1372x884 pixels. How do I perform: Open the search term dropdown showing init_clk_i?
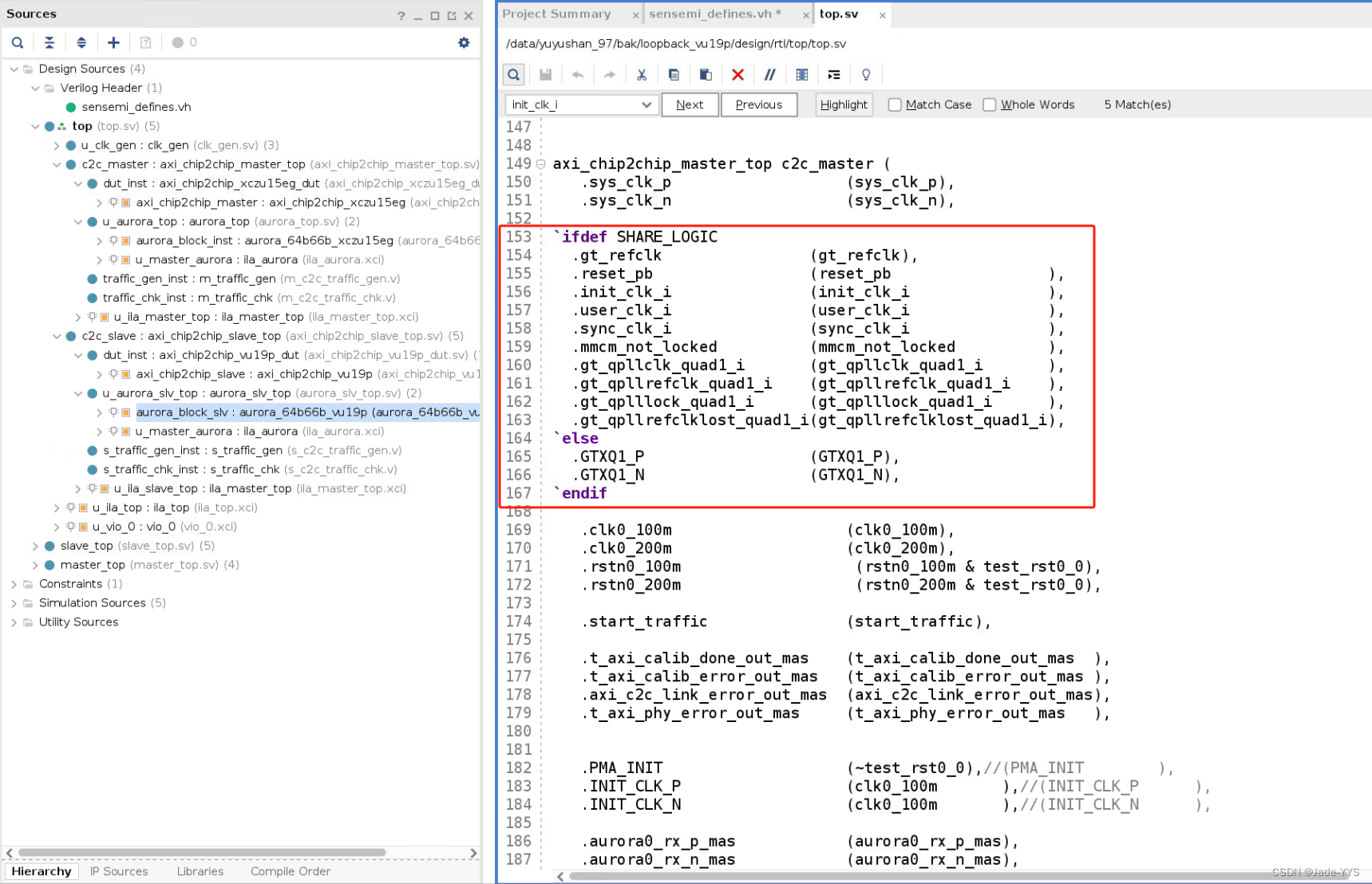(646, 105)
